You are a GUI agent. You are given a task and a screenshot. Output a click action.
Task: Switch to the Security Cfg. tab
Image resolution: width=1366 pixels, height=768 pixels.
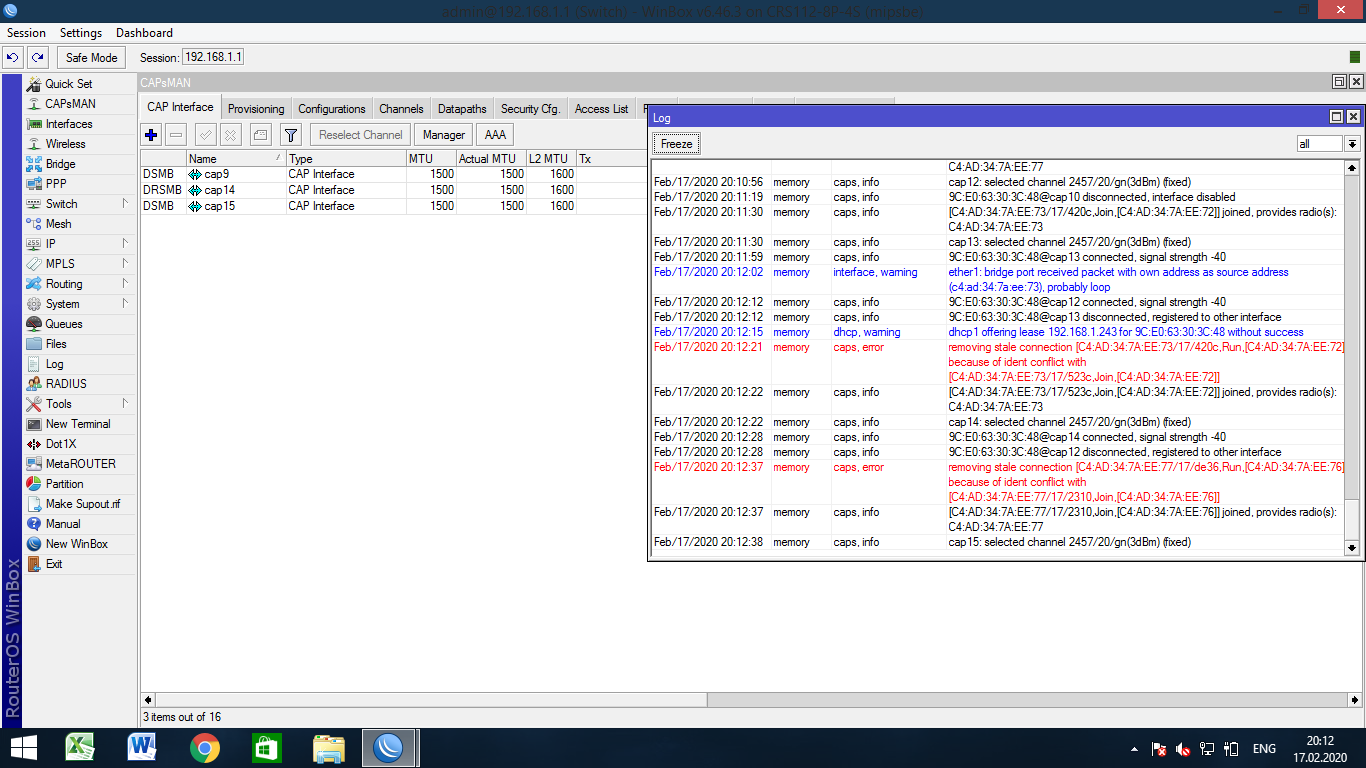coord(530,109)
